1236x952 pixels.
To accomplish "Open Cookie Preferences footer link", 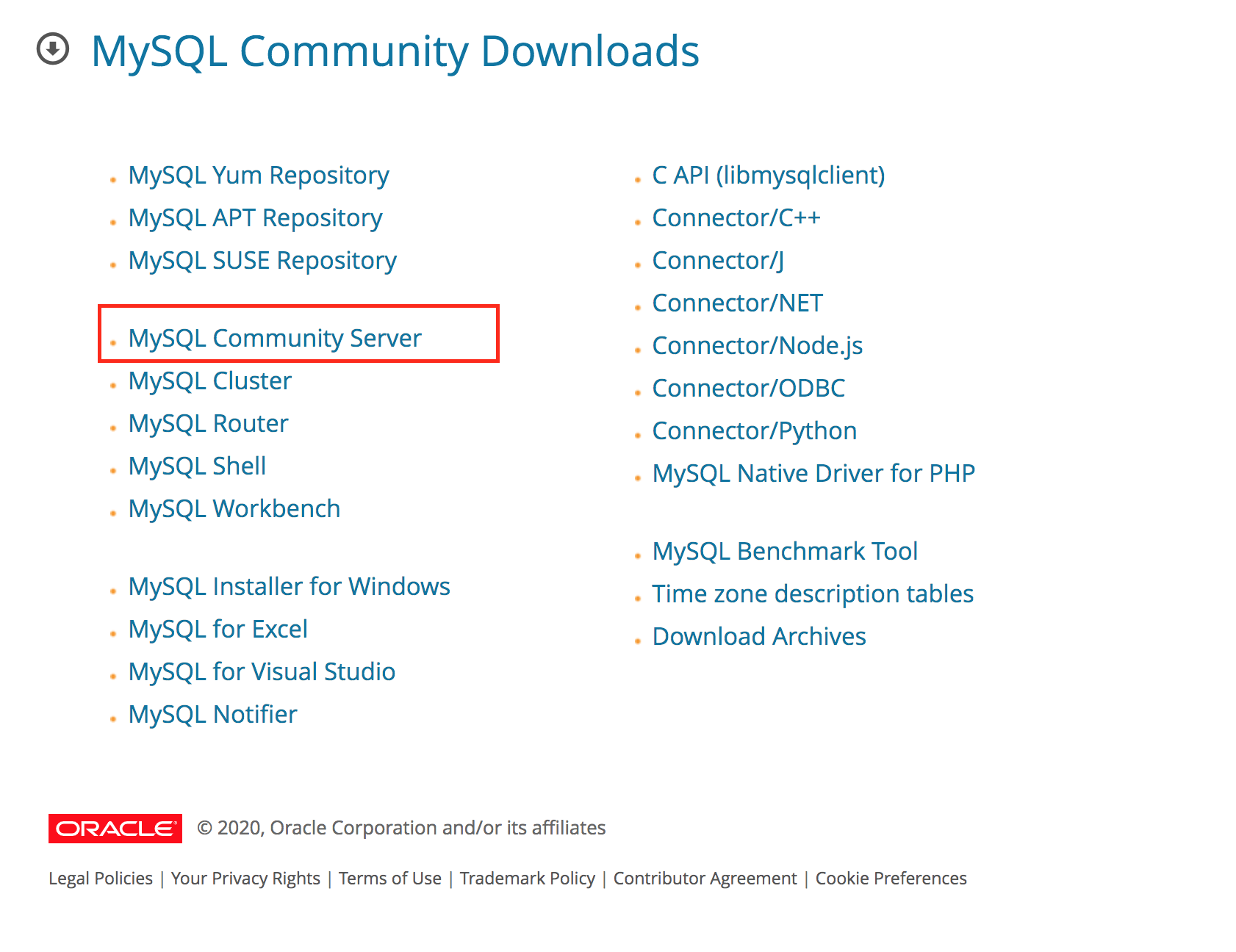I will click(891, 879).
